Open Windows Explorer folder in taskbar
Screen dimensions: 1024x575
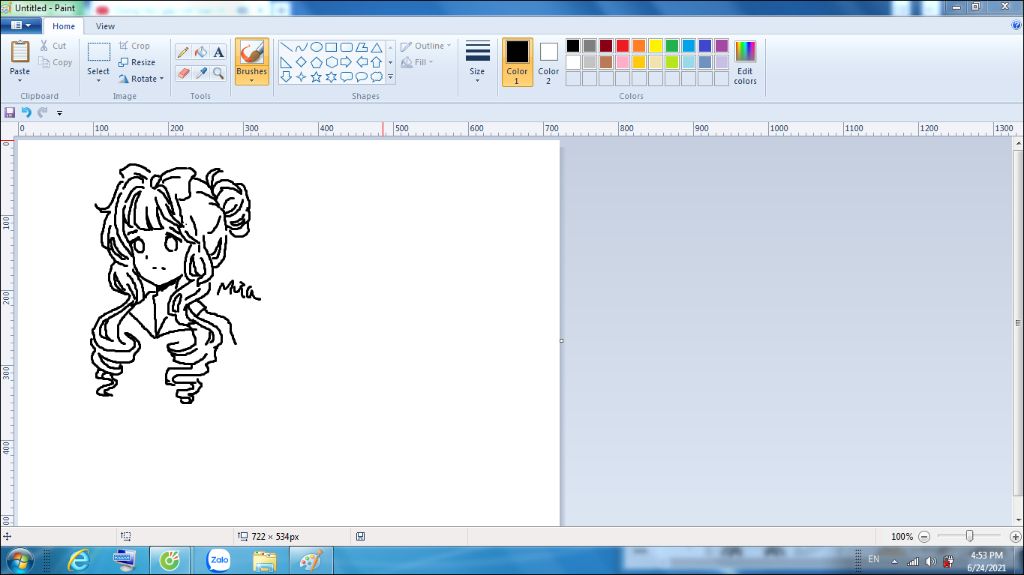(264, 561)
